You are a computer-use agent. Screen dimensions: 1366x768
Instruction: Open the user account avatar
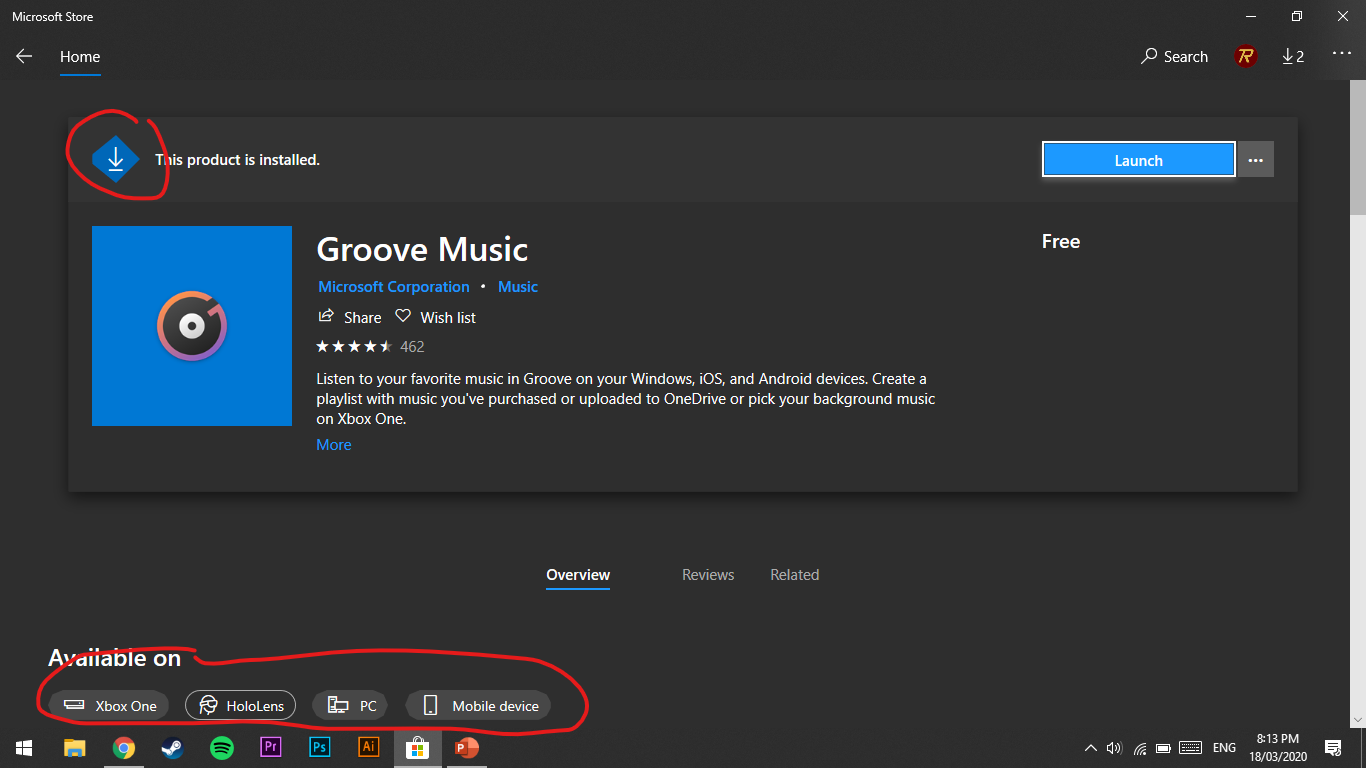tap(1245, 57)
